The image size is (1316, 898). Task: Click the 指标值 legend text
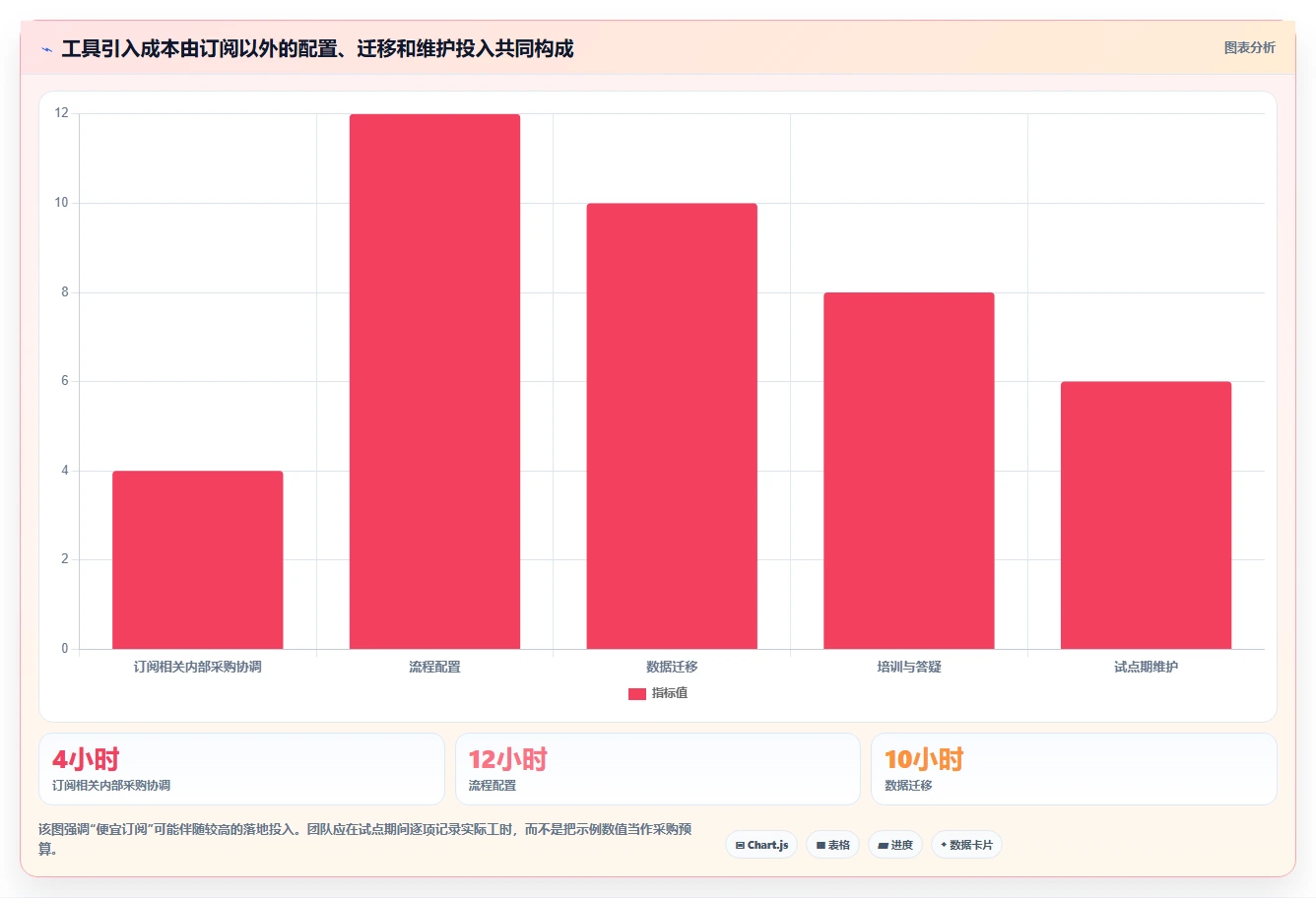[670, 693]
